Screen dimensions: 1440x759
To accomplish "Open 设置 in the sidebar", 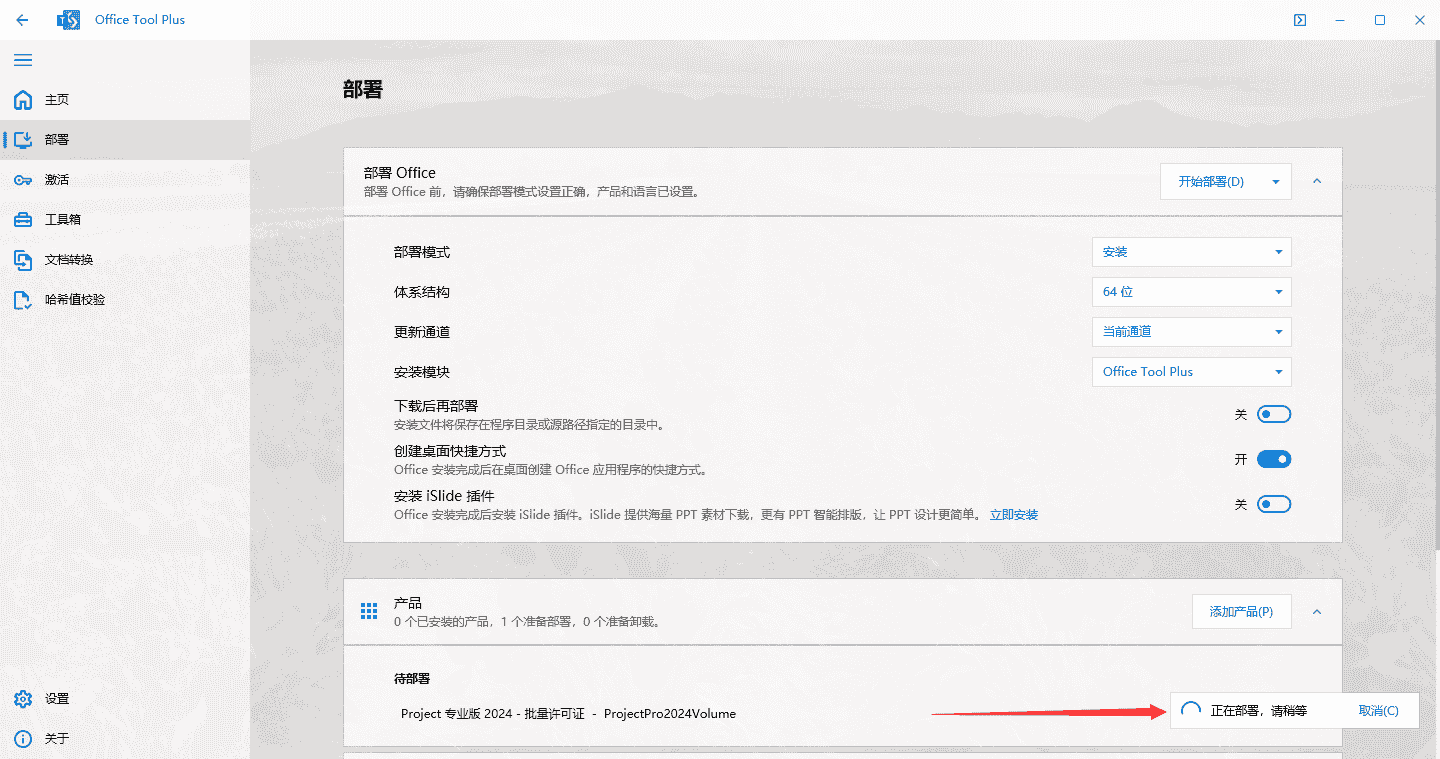I will click(125, 699).
